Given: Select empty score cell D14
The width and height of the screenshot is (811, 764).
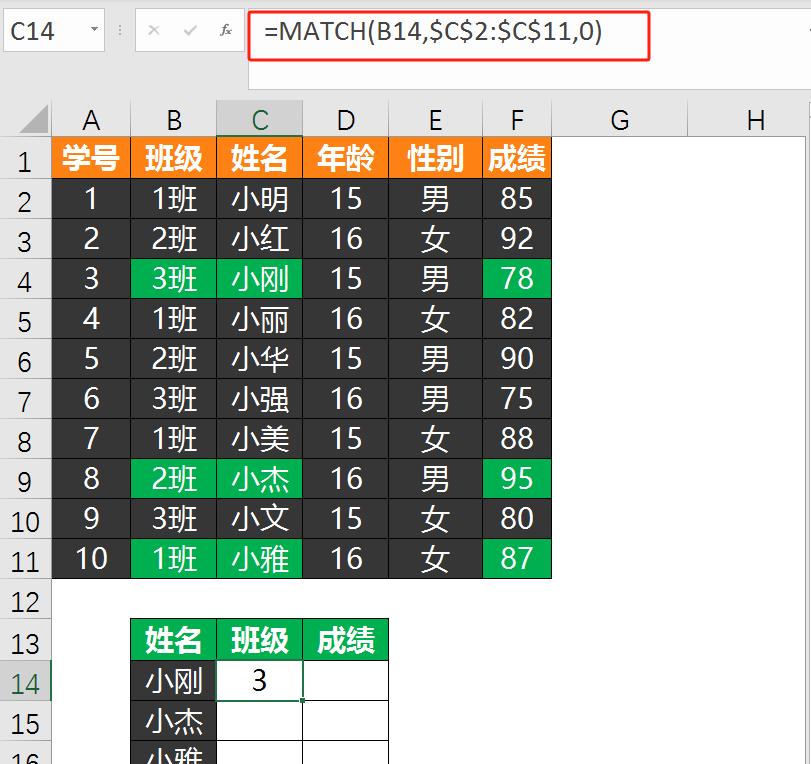Looking at the screenshot, I should tap(346, 681).
